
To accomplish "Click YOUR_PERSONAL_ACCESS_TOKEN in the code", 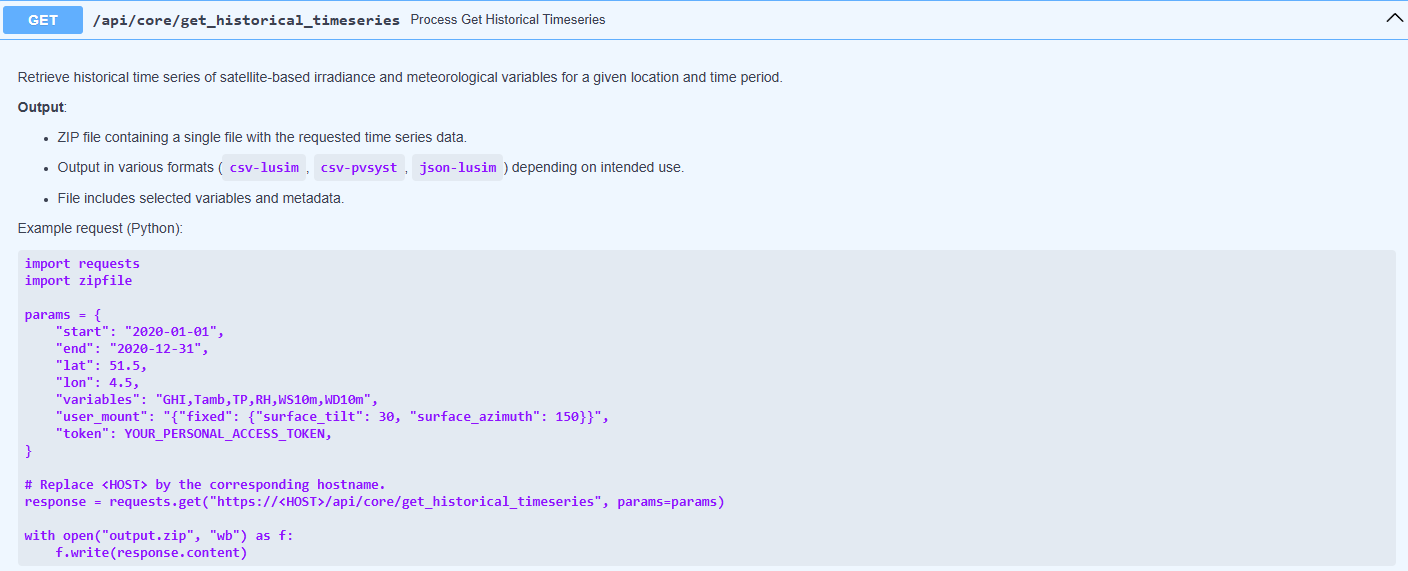I will click(x=227, y=434).
